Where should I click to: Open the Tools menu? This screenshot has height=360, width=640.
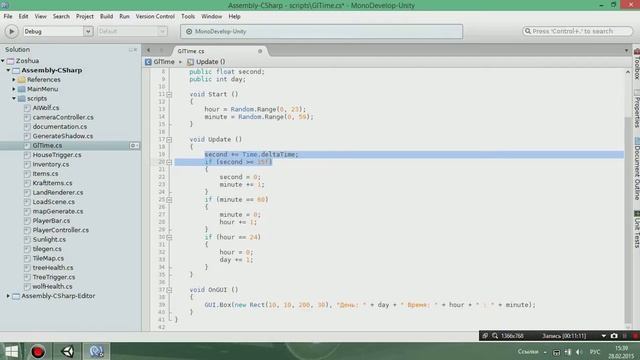[x=188, y=16]
